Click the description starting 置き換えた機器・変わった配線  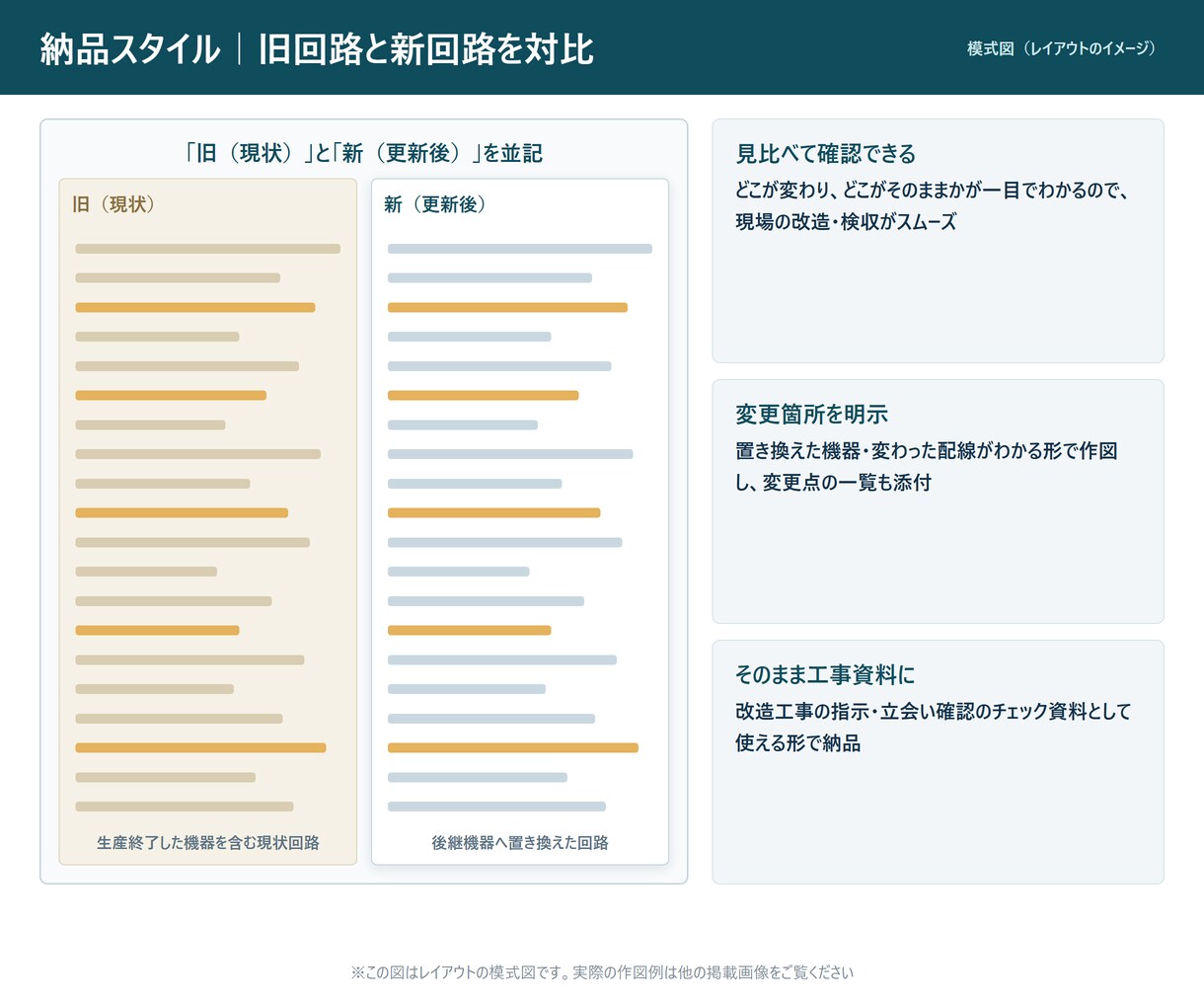pyautogui.click(x=927, y=466)
